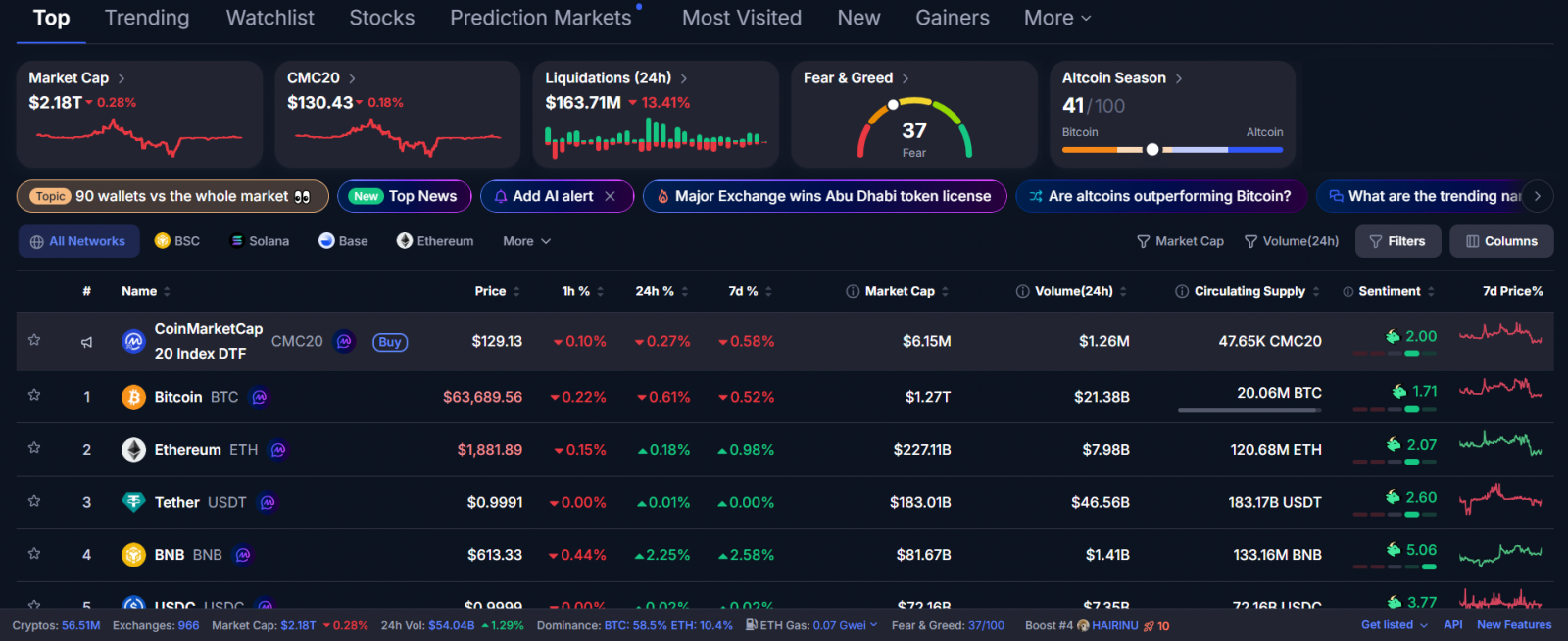1568x641 pixels.
Task: Click the Ethereum coin logo
Action: click(x=133, y=450)
